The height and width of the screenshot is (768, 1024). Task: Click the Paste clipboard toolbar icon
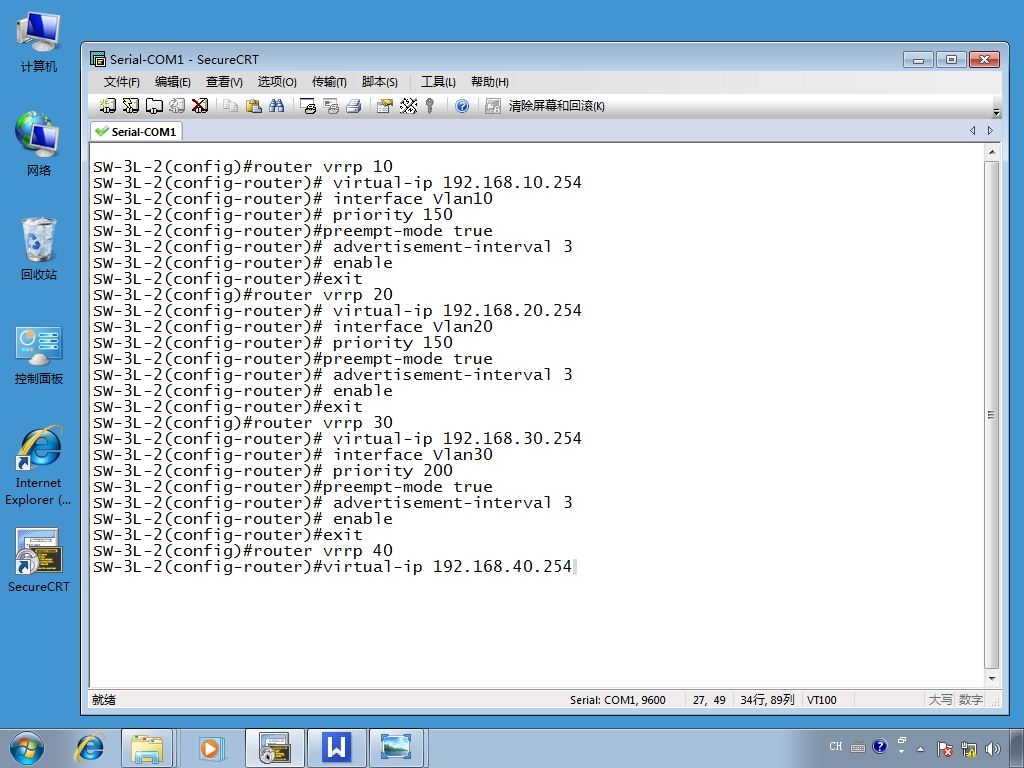point(253,106)
